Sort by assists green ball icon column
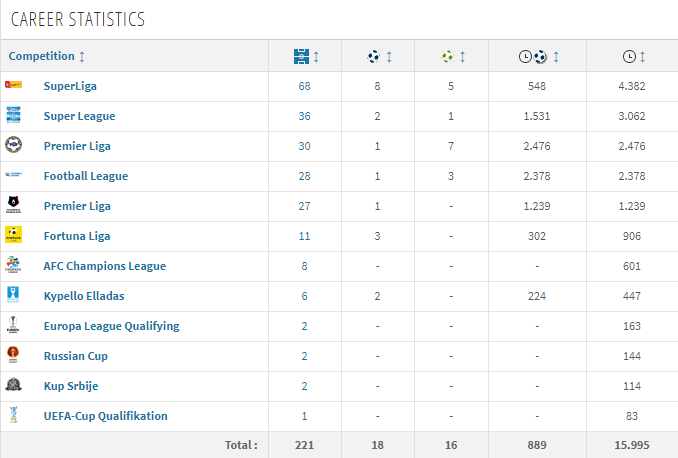The height and width of the screenshot is (458, 678). tap(448, 57)
